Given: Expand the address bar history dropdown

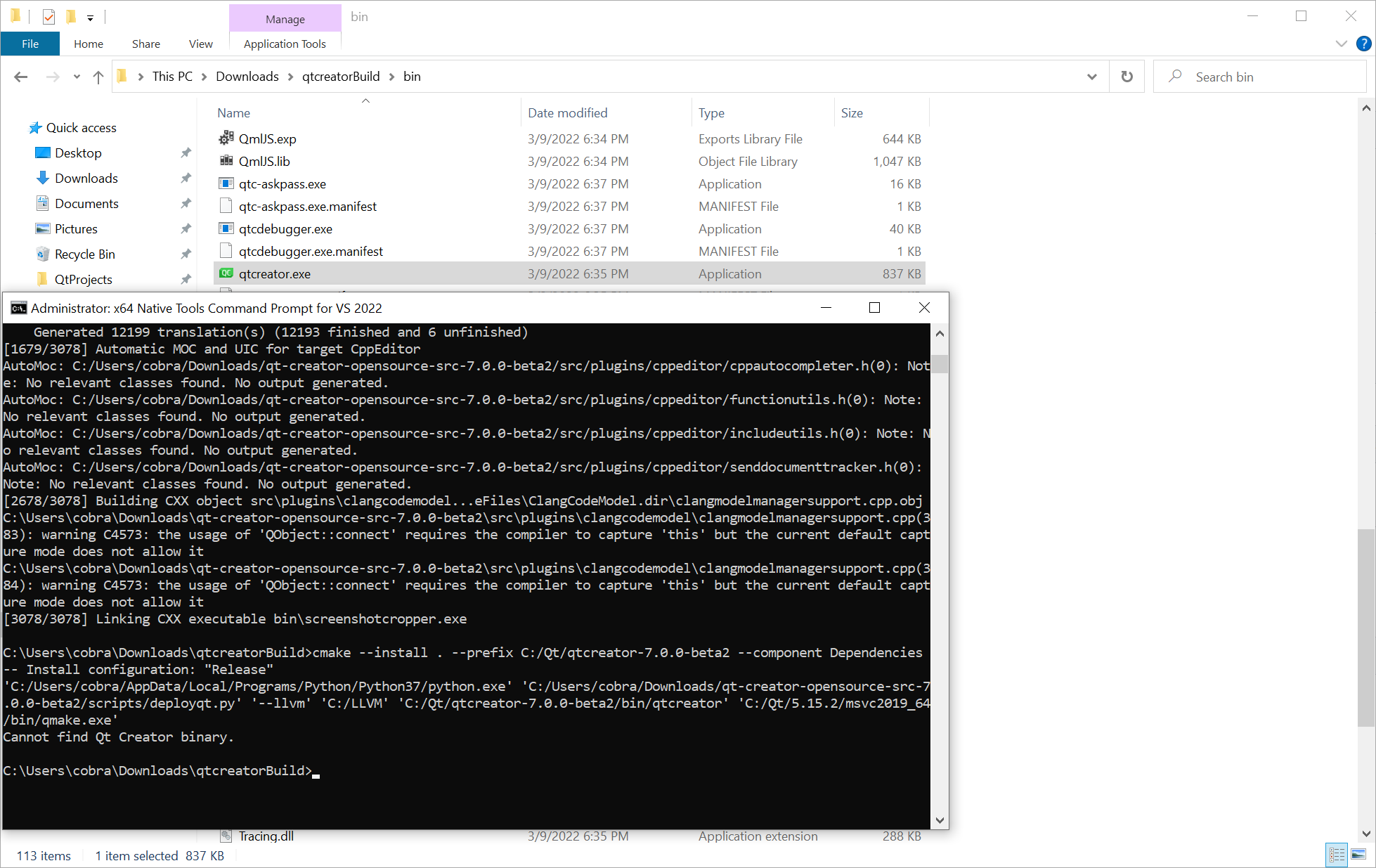Looking at the screenshot, I should pos(1092,77).
